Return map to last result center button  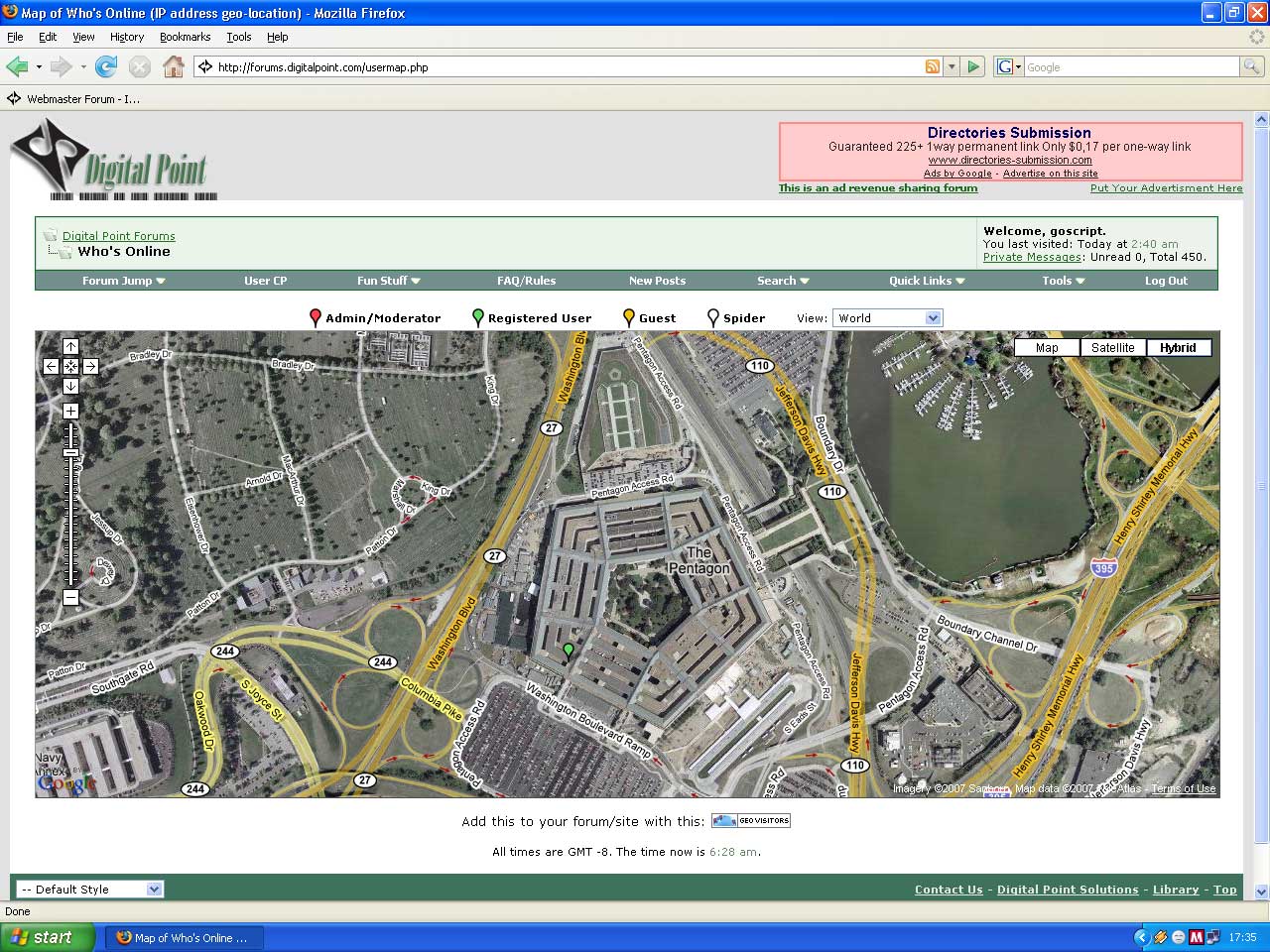tap(70, 366)
